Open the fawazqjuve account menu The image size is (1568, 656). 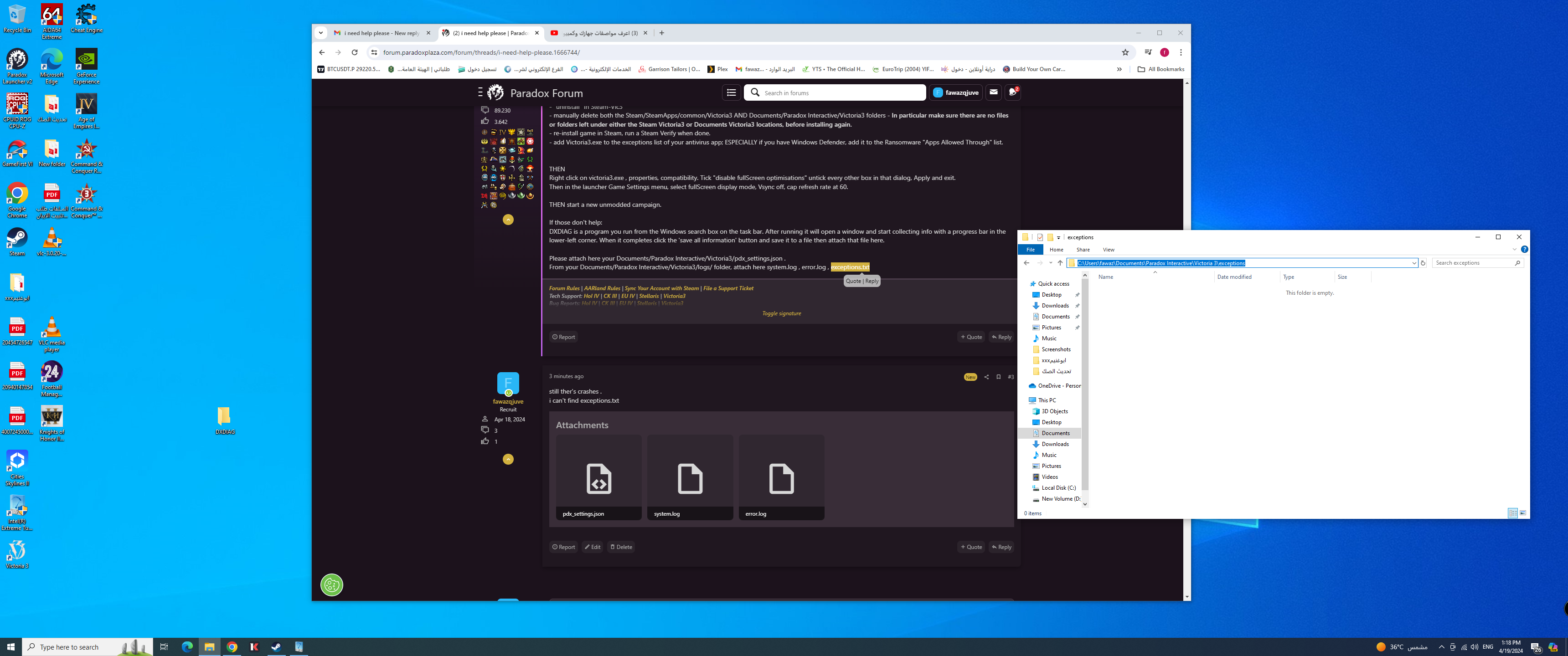[x=956, y=92]
